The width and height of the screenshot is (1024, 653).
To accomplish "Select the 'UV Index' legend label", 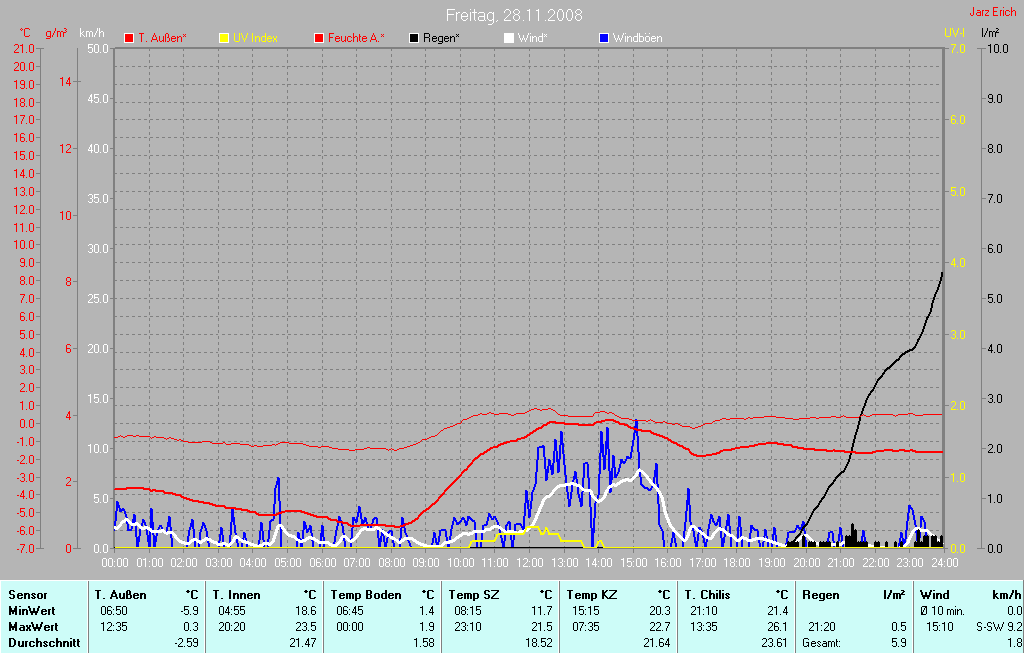I will point(255,38).
